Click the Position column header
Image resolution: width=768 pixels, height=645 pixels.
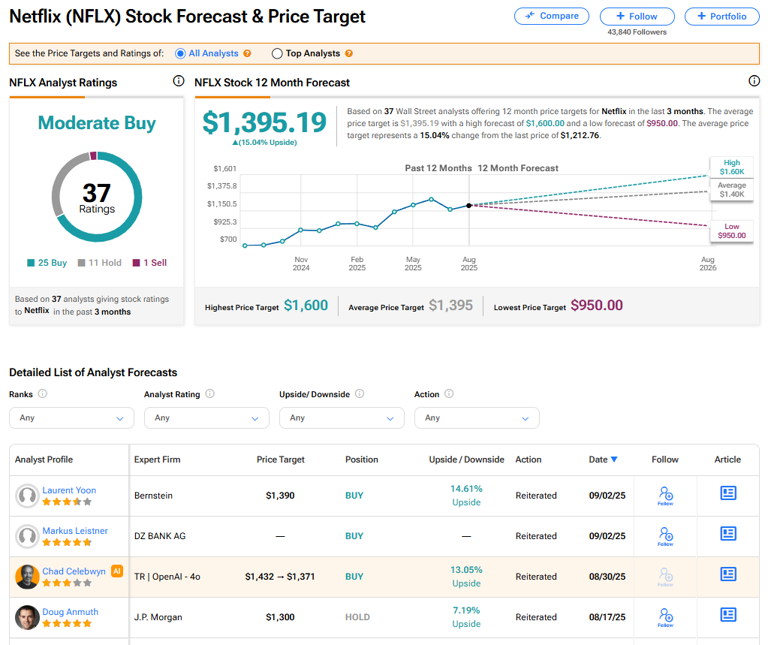(361, 459)
